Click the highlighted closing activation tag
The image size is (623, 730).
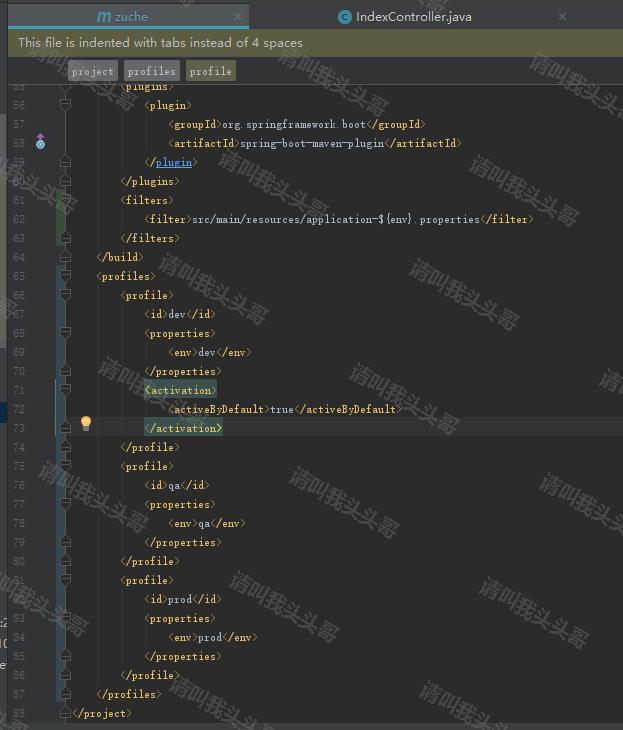click(183, 428)
